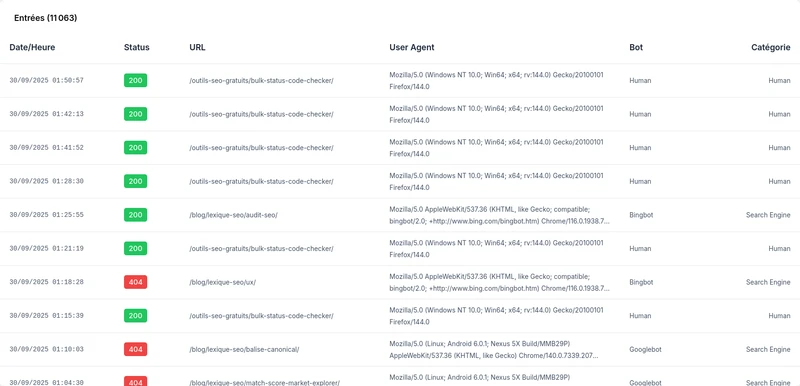
Task: Select the Search Engine category at 01:25:55
Action: tap(768, 215)
